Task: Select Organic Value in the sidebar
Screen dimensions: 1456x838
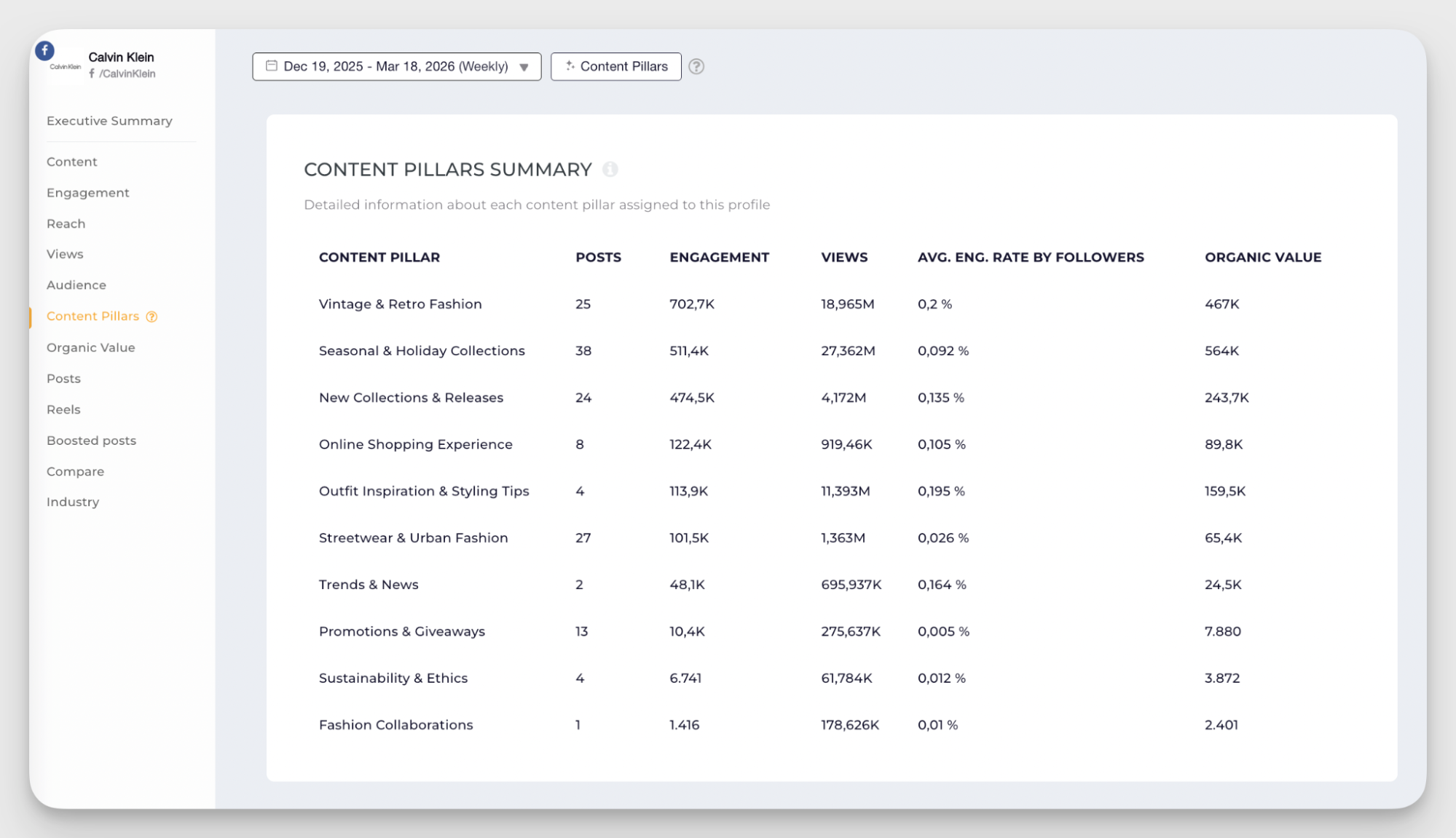Action: click(90, 347)
